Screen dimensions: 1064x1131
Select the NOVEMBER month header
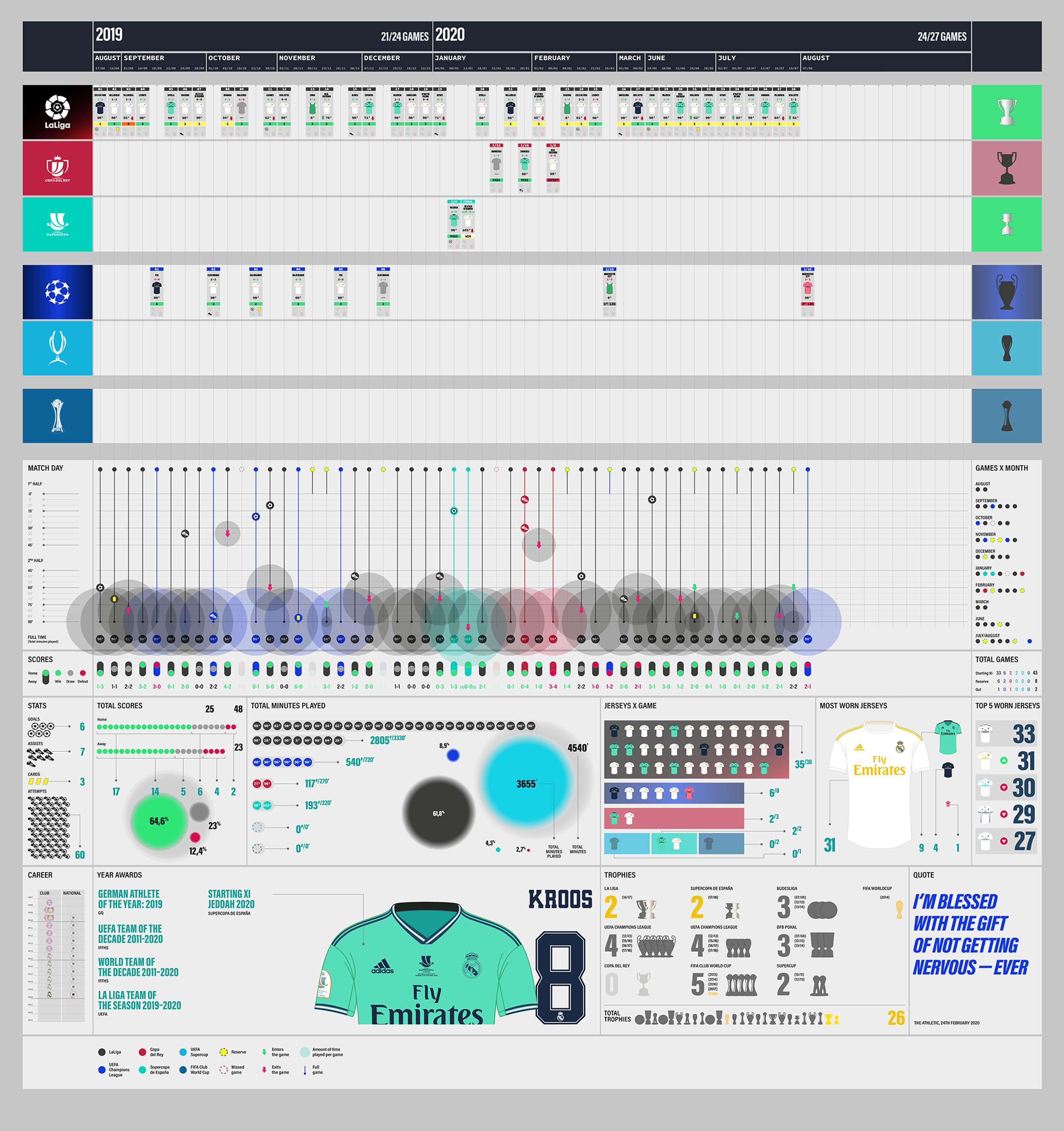(297, 58)
